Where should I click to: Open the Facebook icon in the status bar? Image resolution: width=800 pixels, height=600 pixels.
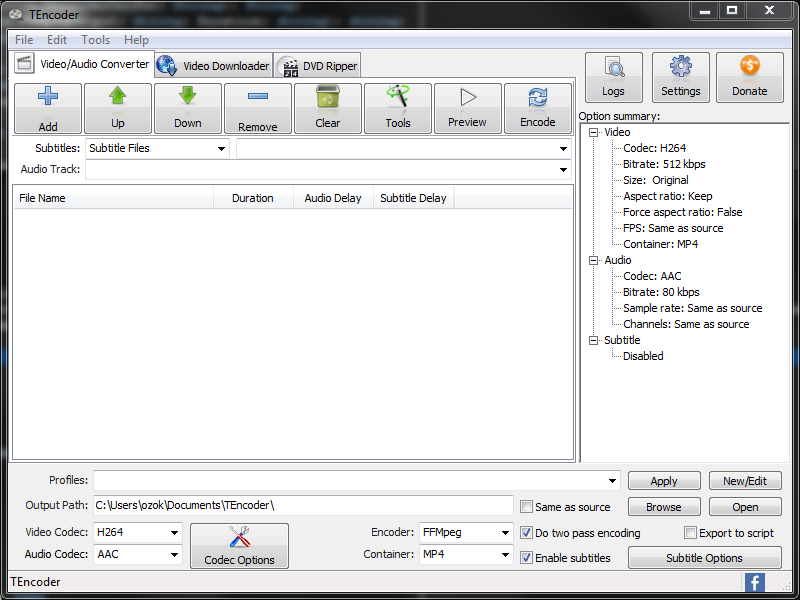[754, 582]
